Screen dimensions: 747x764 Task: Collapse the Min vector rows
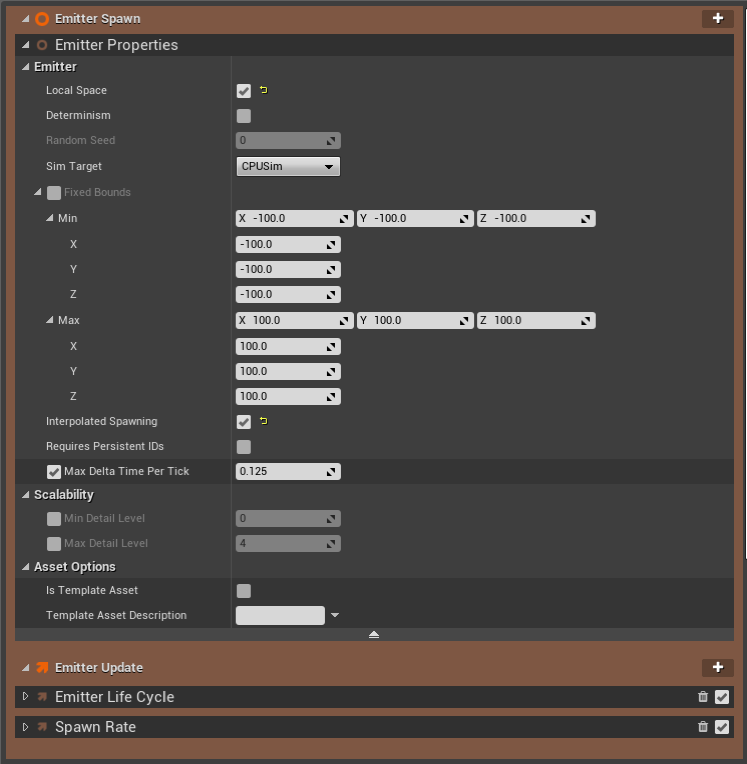pyautogui.click(x=50, y=218)
